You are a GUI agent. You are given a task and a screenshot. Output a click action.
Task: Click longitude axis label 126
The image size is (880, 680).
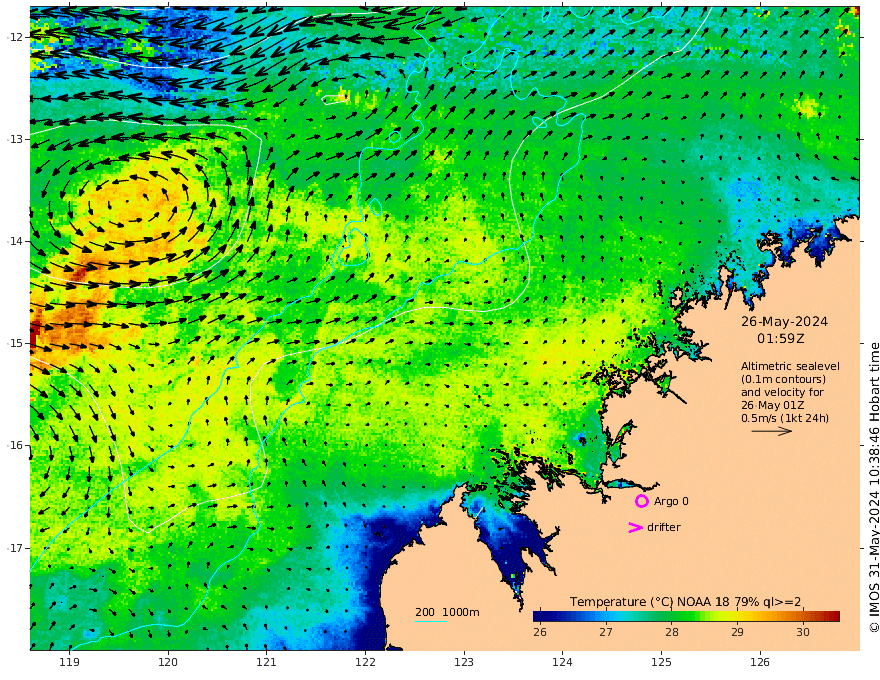(x=760, y=662)
